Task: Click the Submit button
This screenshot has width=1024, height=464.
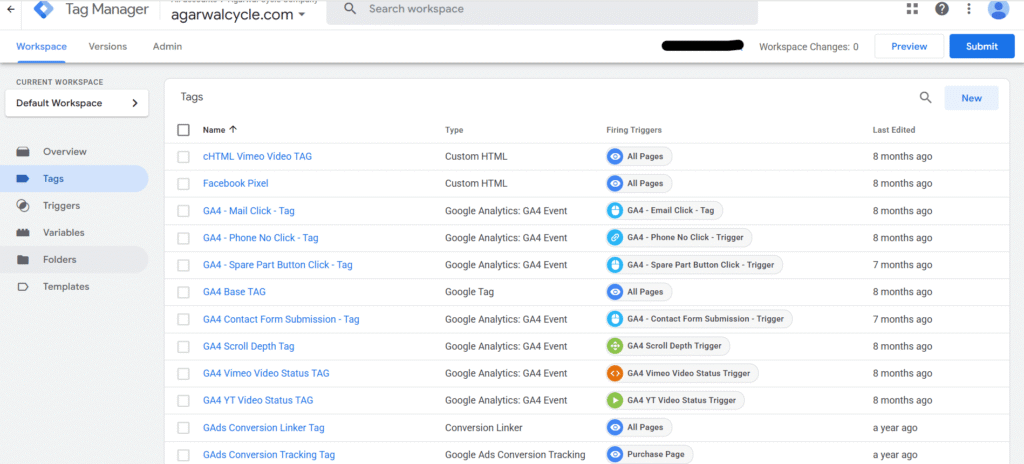Action: [x=982, y=46]
